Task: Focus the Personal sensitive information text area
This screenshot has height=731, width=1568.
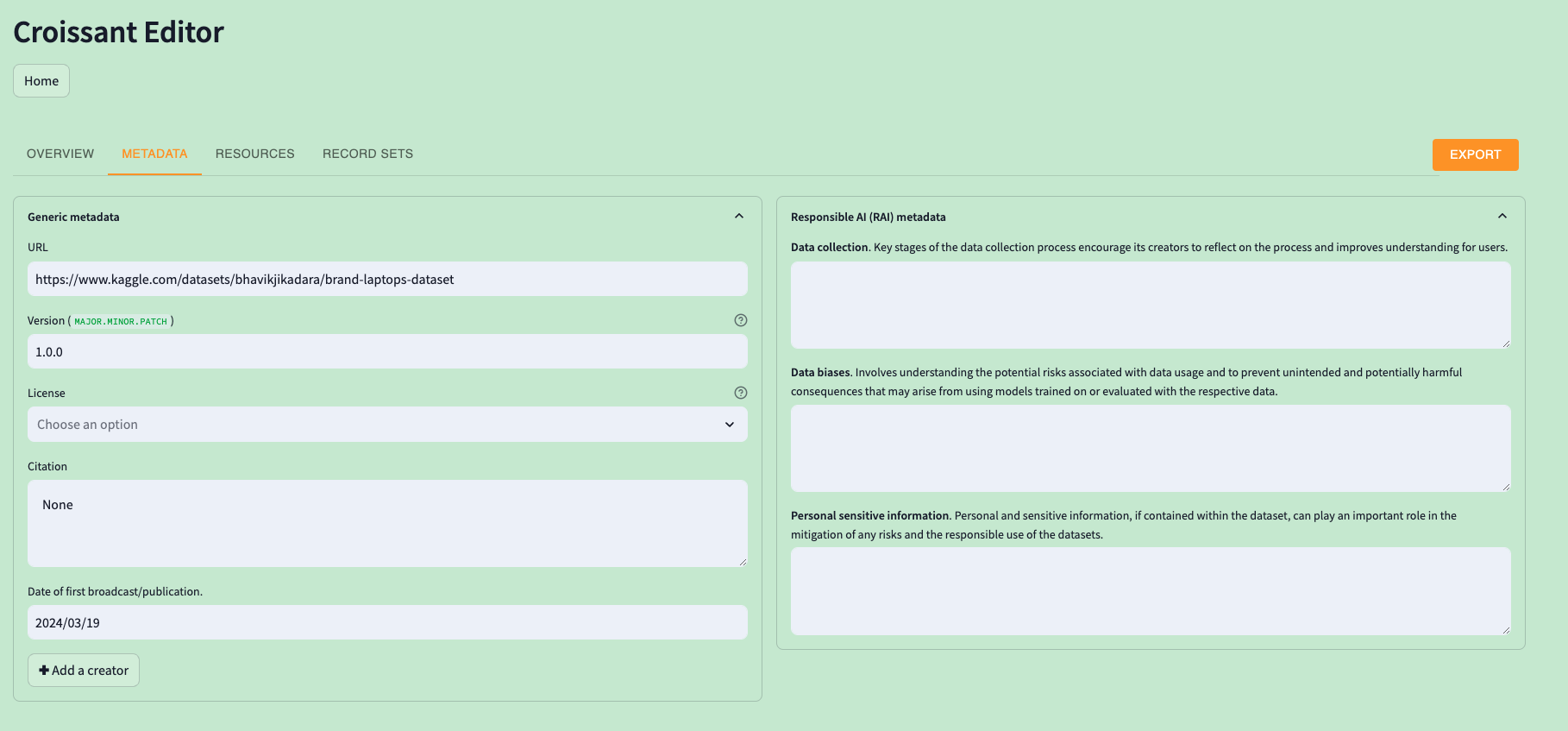Action: point(1150,591)
